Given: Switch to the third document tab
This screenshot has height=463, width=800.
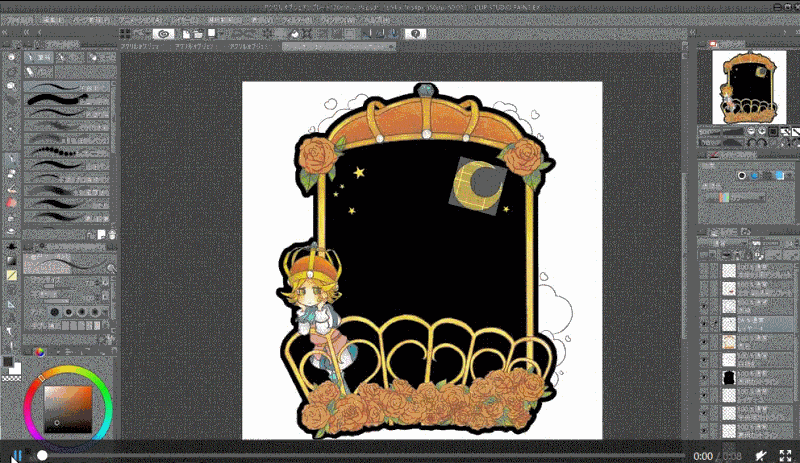Looking at the screenshot, I should [x=251, y=46].
